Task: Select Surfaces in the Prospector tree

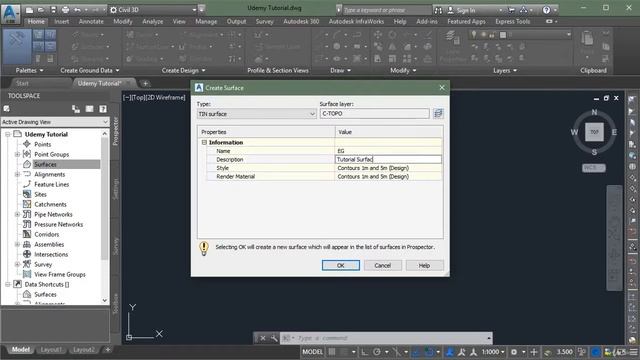Action: 45,164
